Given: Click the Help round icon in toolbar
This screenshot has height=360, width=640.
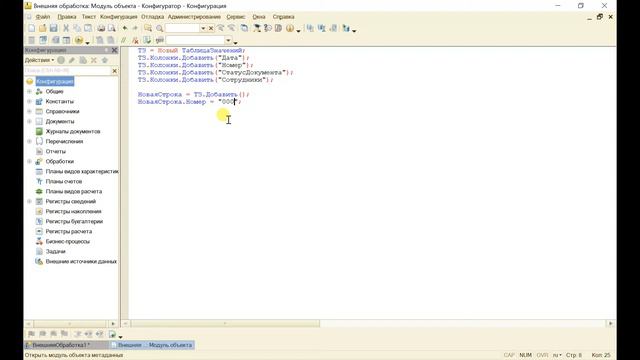Looking at the screenshot, I should 289,28.
